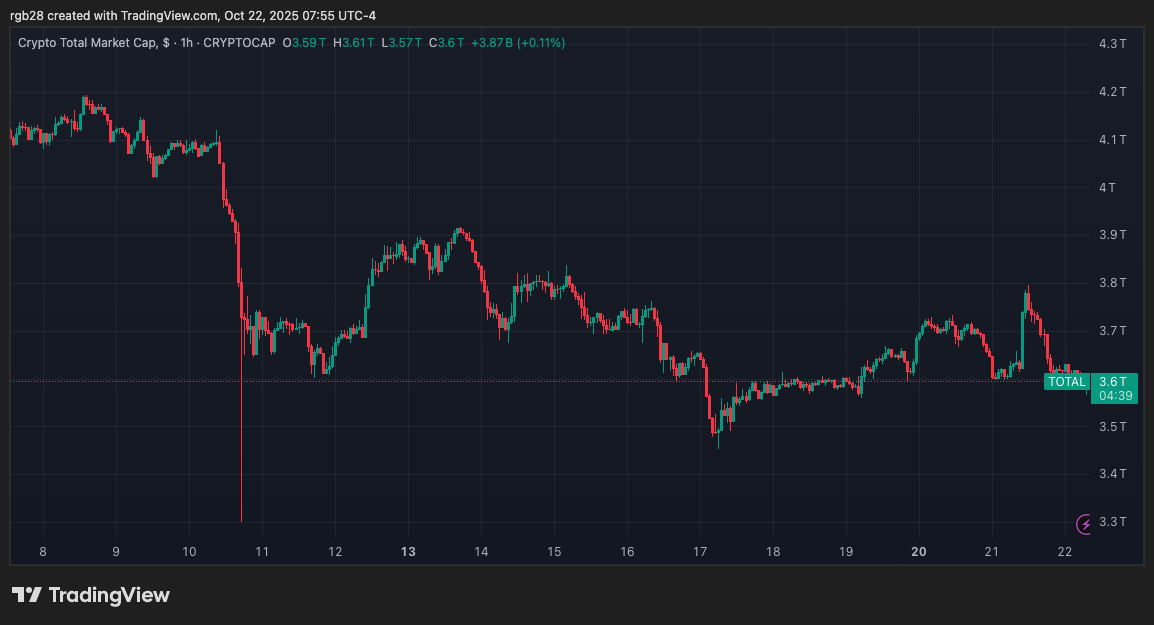Click the purple lightning bolt icon
This screenshot has height=625, width=1154.
coord(1084,524)
